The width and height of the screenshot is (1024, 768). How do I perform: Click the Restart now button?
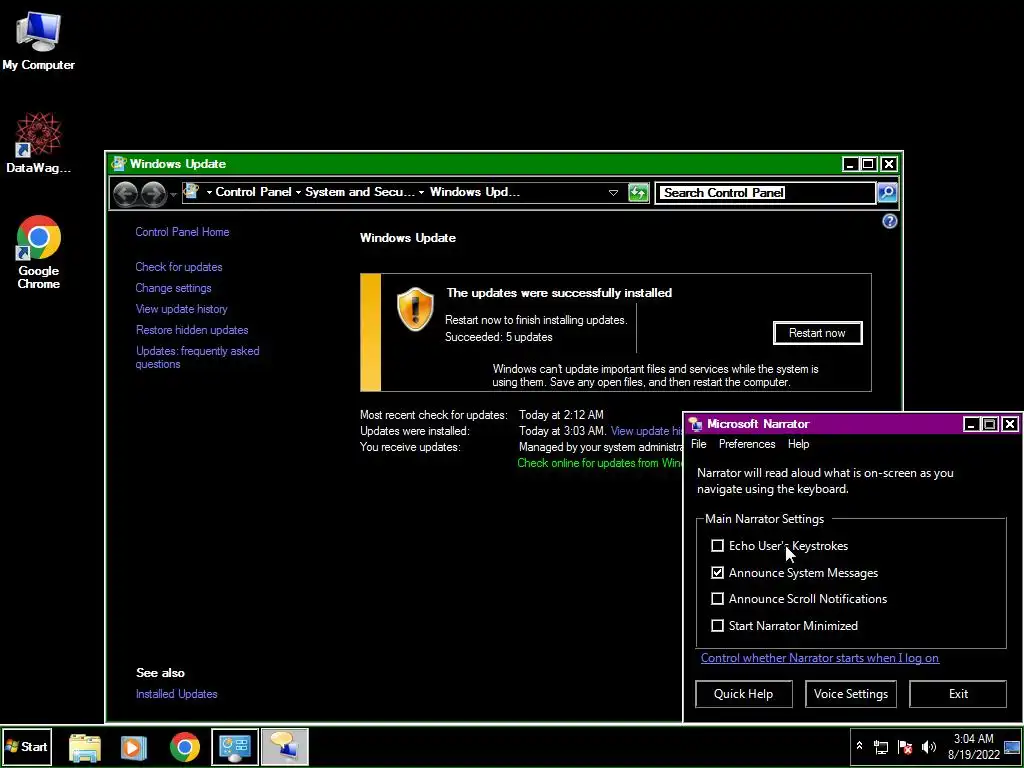[817, 333]
